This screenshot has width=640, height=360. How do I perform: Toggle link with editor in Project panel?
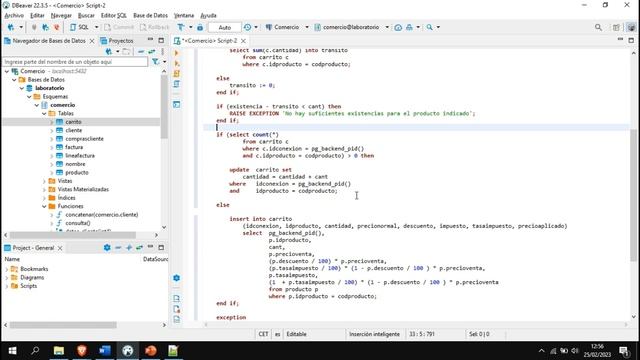tap(139, 248)
